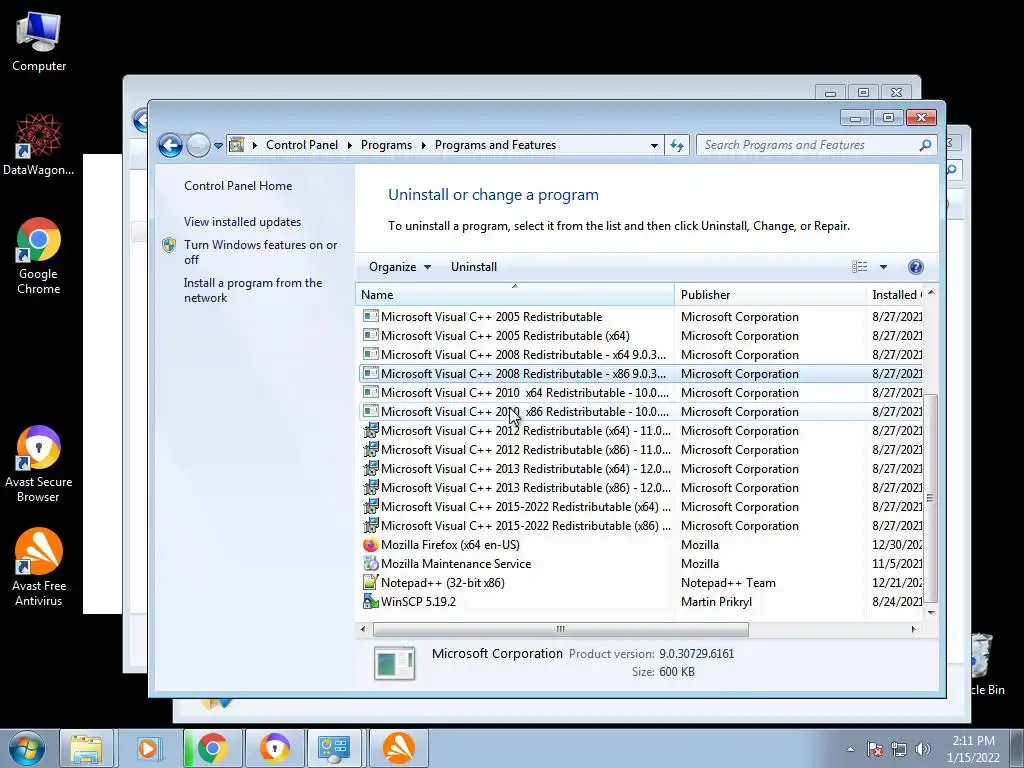1024x768 pixels.
Task: Click shield icon beside Windows features link
Action: coord(169,245)
